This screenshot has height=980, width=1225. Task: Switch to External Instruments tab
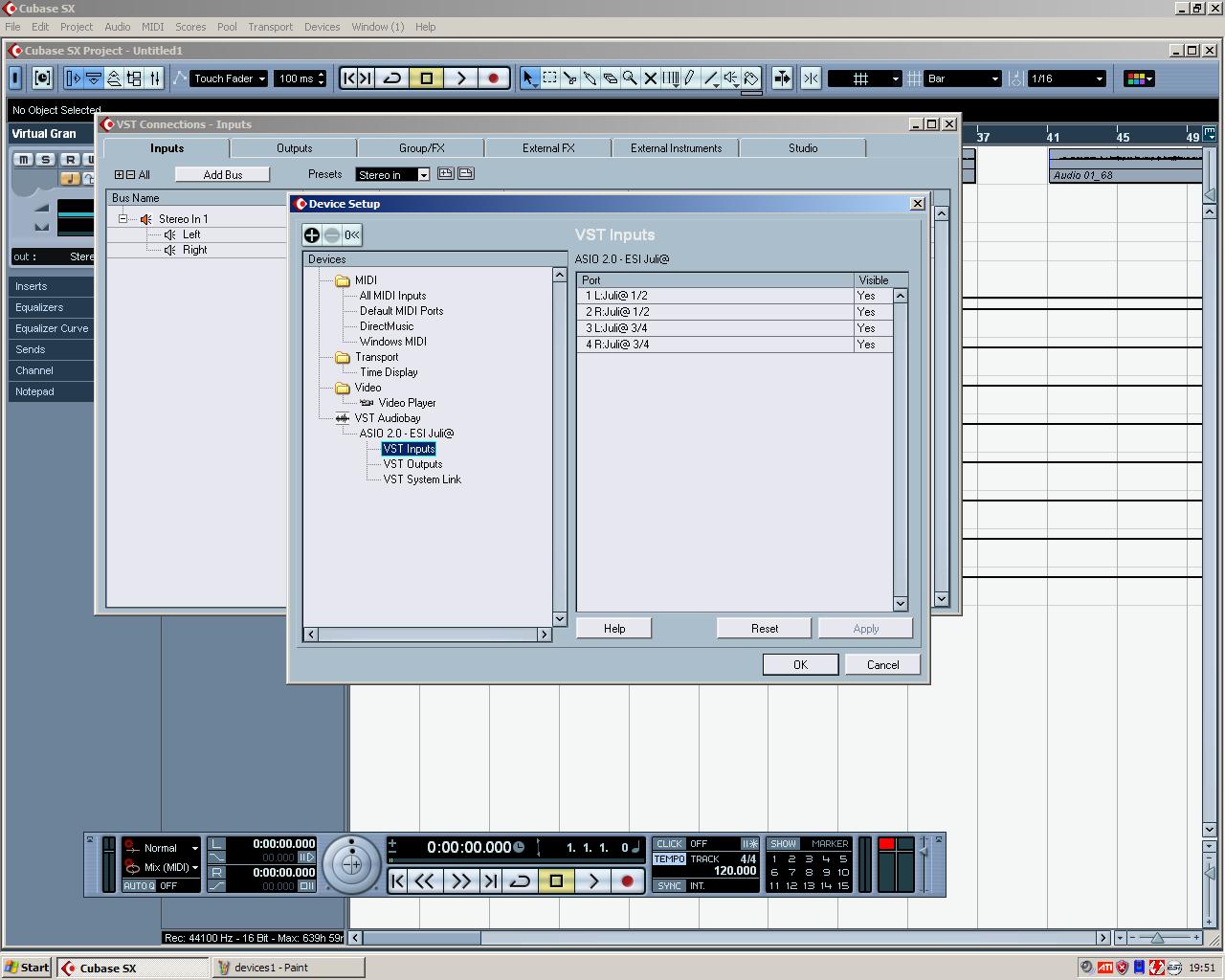[x=676, y=148]
